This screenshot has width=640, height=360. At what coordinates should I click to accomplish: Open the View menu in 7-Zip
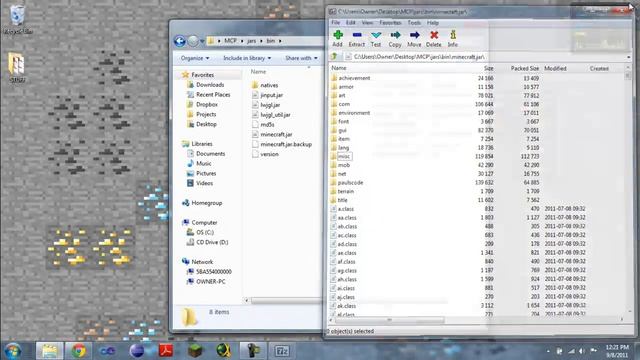[367, 23]
